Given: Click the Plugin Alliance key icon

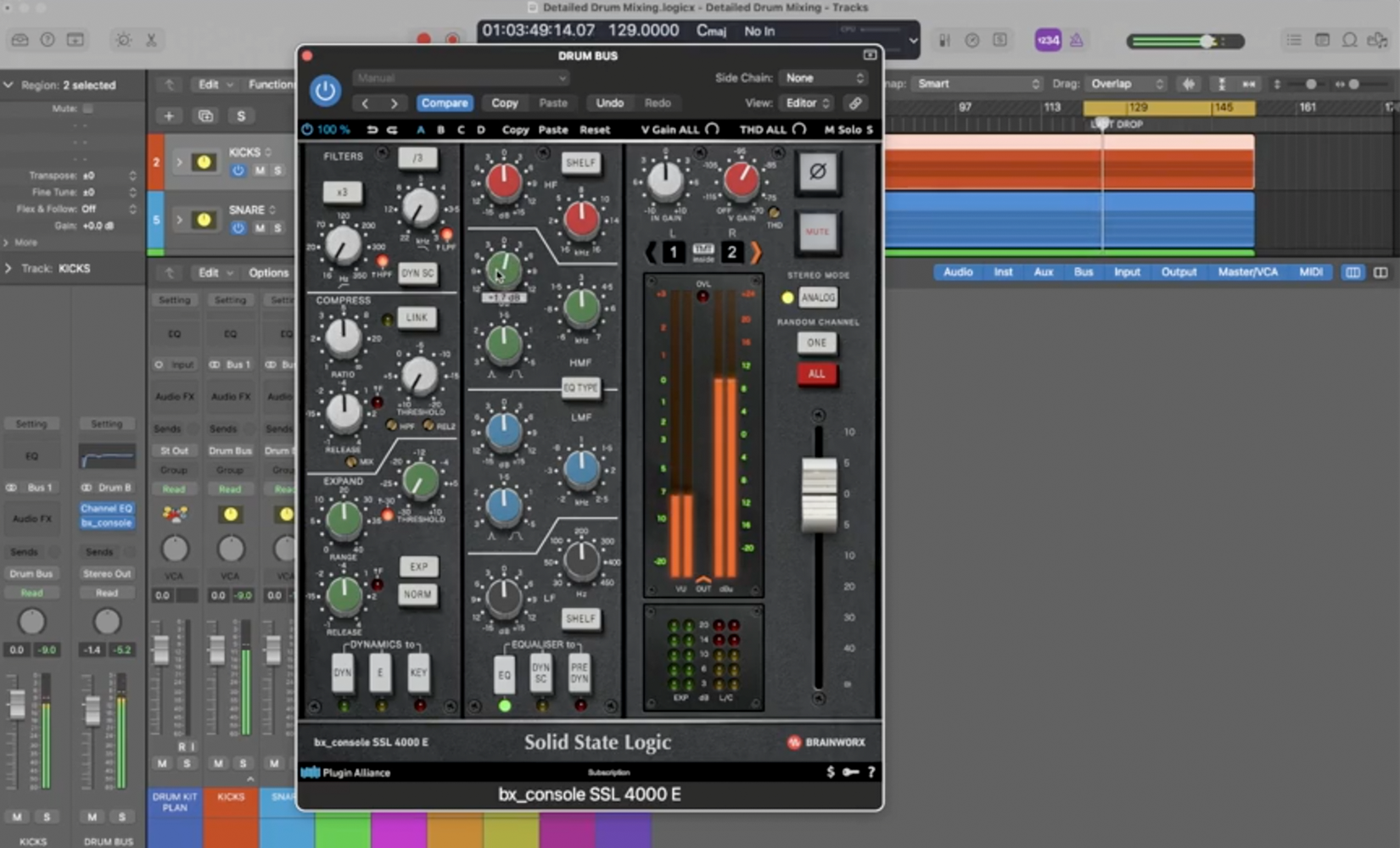Looking at the screenshot, I should pyautogui.click(x=850, y=772).
